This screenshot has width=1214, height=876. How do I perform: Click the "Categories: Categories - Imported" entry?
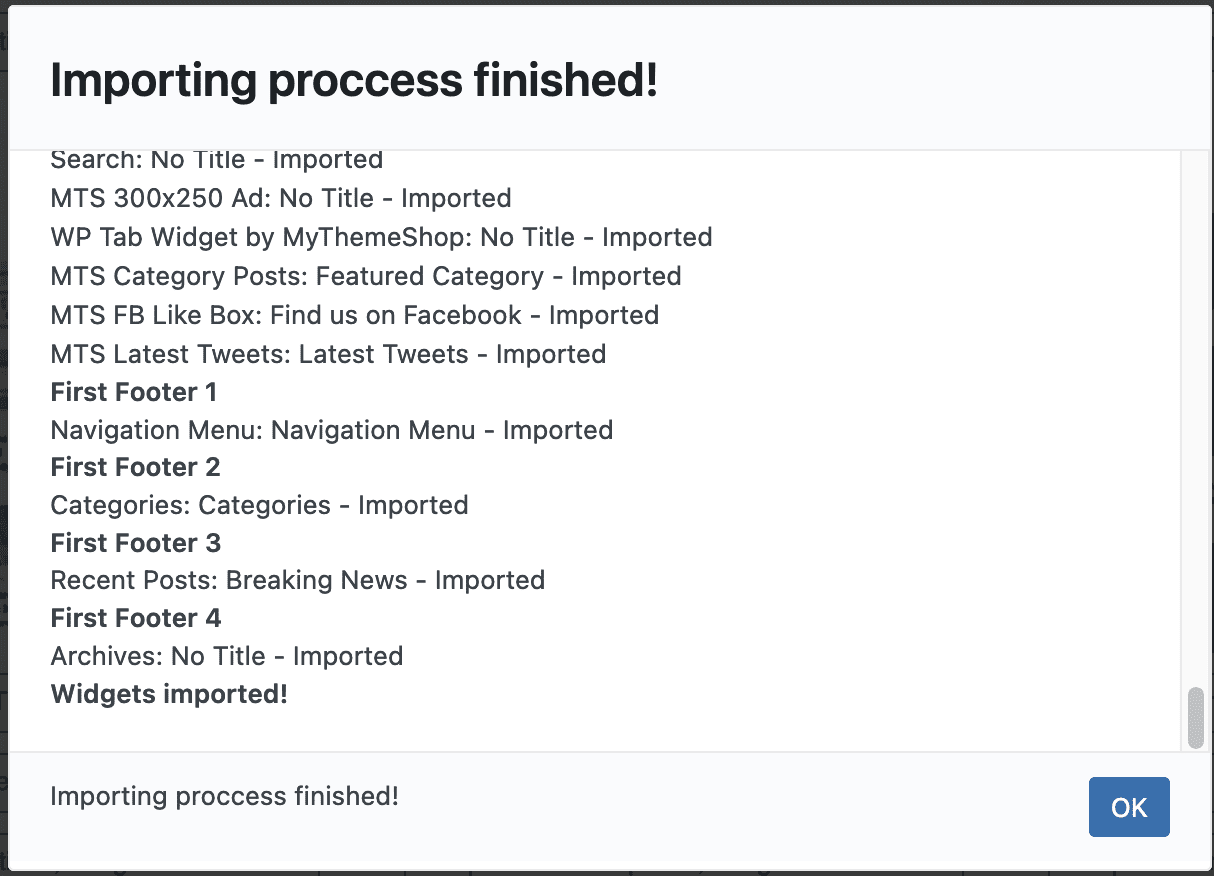click(x=259, y=505)
